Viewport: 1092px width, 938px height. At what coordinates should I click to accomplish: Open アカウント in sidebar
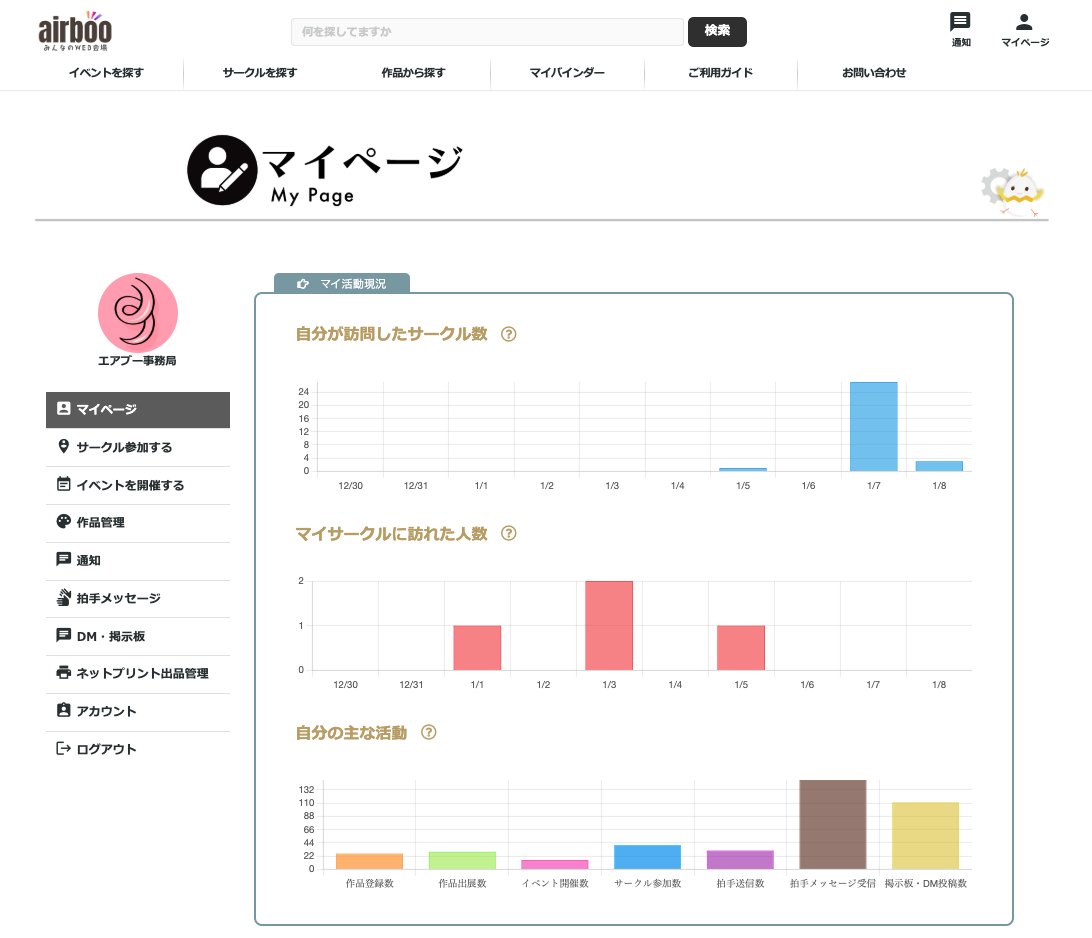[x=138, y=711]
